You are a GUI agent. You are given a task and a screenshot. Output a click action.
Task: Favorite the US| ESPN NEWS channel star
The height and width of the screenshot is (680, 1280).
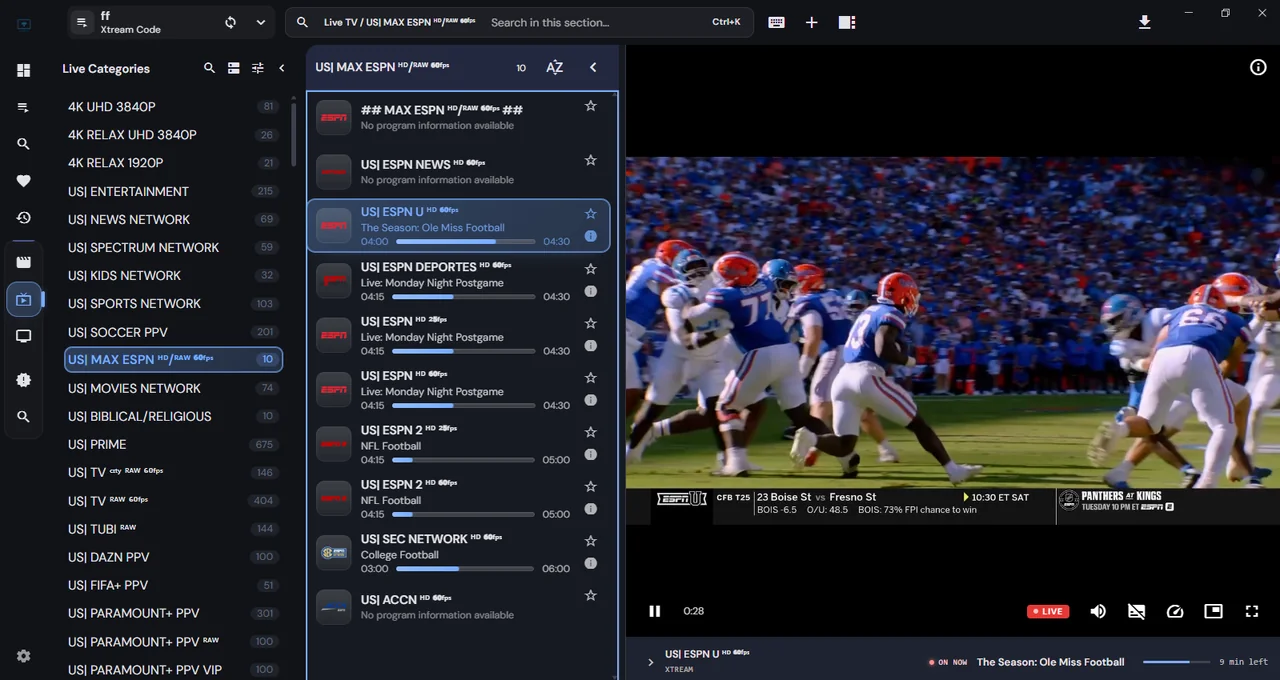point(590,160)
